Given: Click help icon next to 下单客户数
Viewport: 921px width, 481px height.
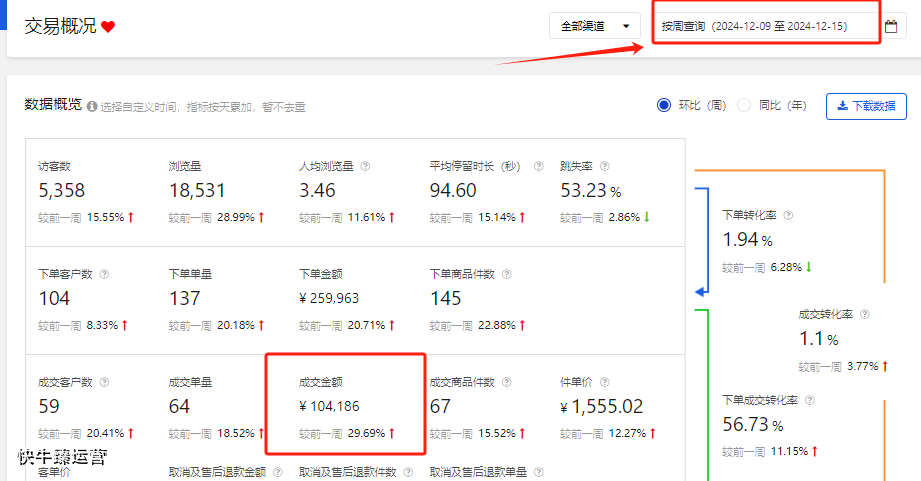Looking at the screenshot, I should (104, 274).
